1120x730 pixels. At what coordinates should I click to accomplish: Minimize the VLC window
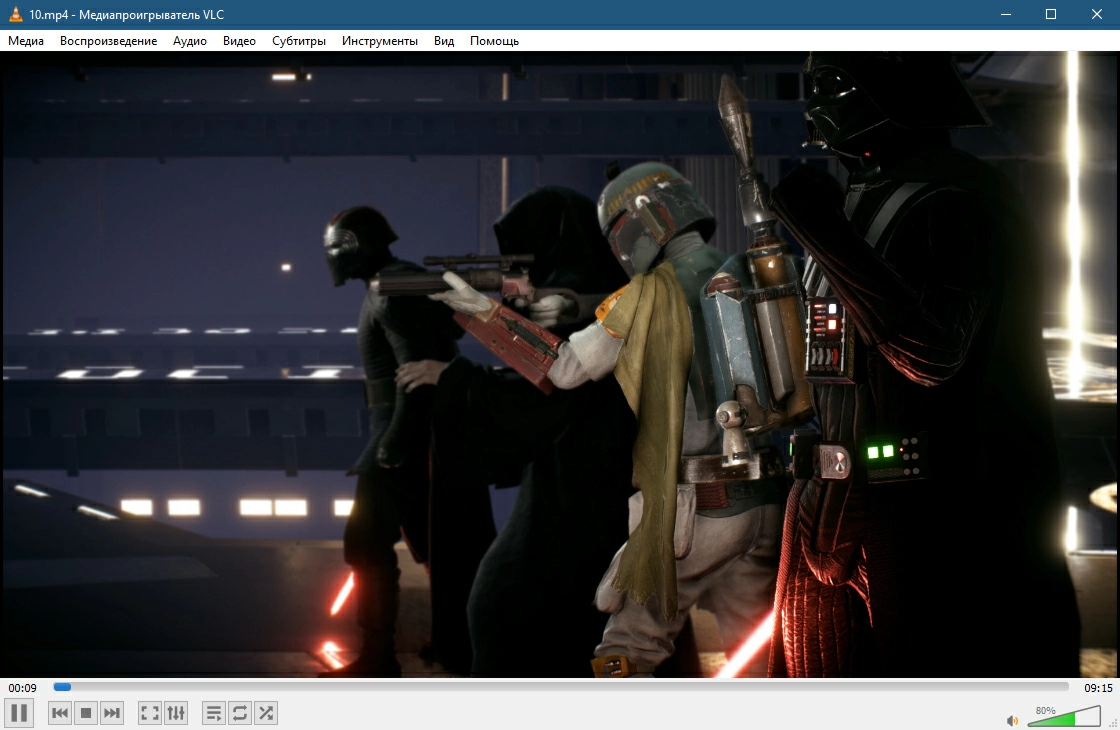tap(1006, 14)
